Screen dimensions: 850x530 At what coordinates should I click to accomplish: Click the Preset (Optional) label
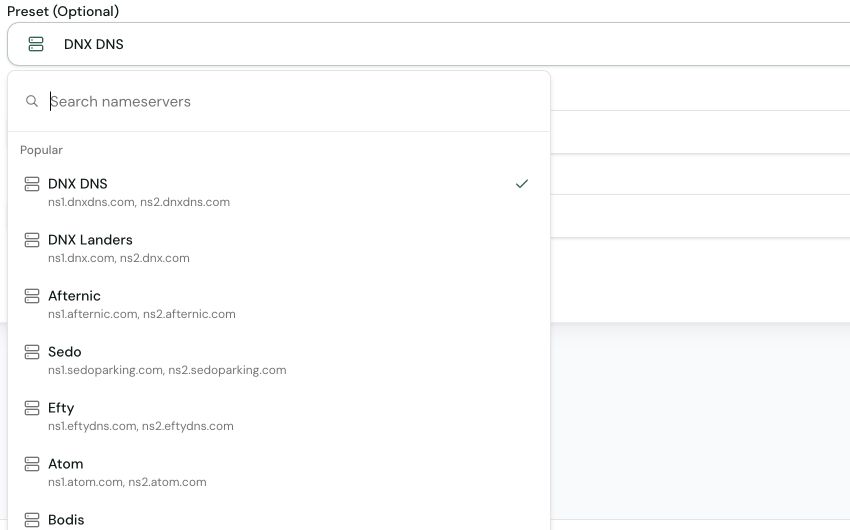(63, 11)
